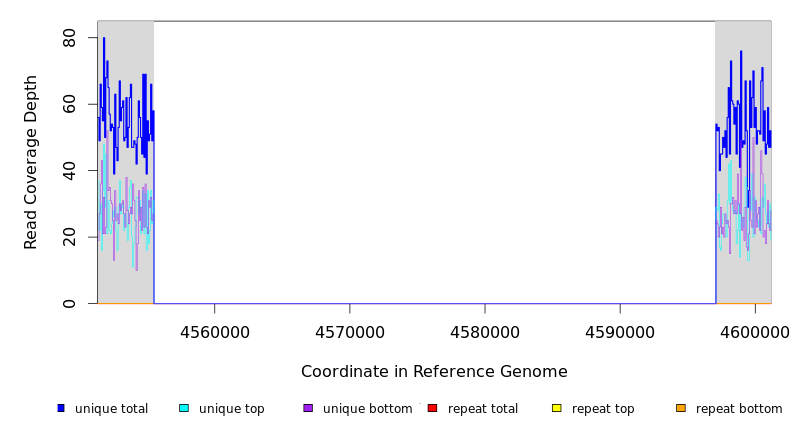Click the purple "unique bottom" legend swatch

(x=308, y=408)
